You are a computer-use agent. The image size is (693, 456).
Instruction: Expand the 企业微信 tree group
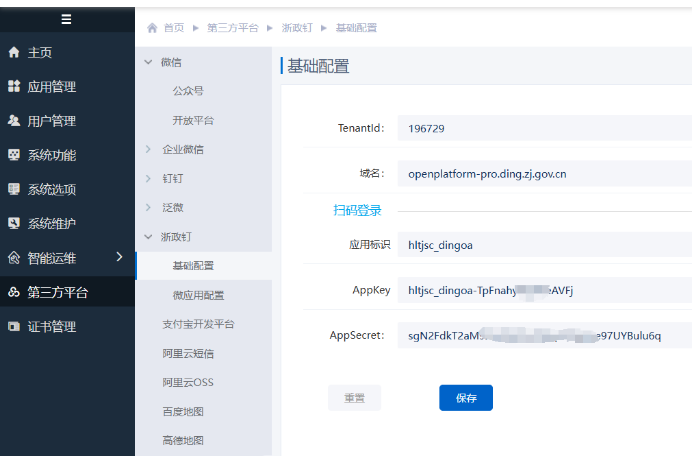tap(148, 149)
